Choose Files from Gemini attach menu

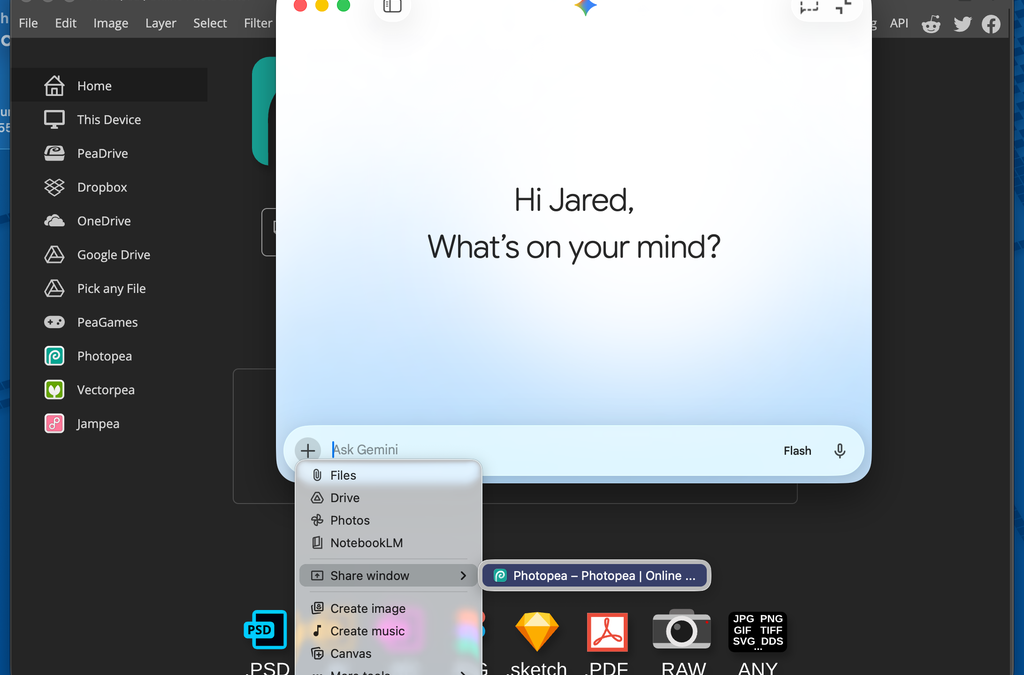[x=389, y=475]
